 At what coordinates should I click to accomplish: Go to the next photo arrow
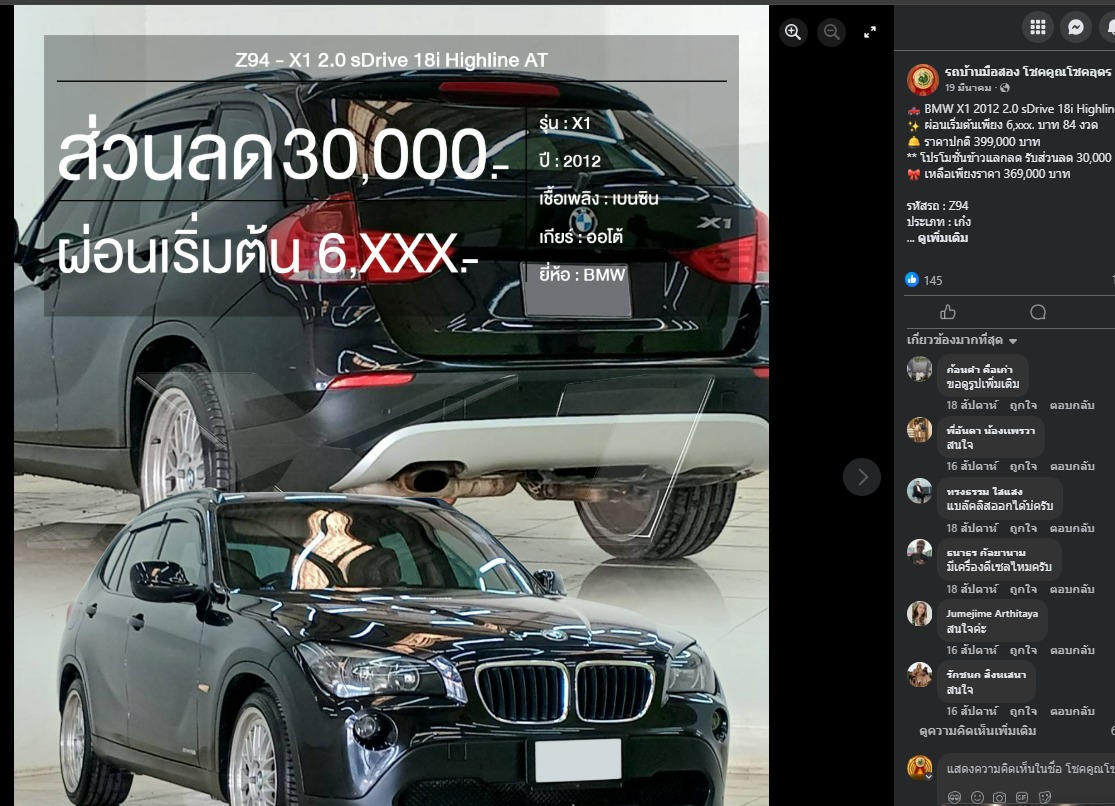pyautogui.click(x=862, y=477)
